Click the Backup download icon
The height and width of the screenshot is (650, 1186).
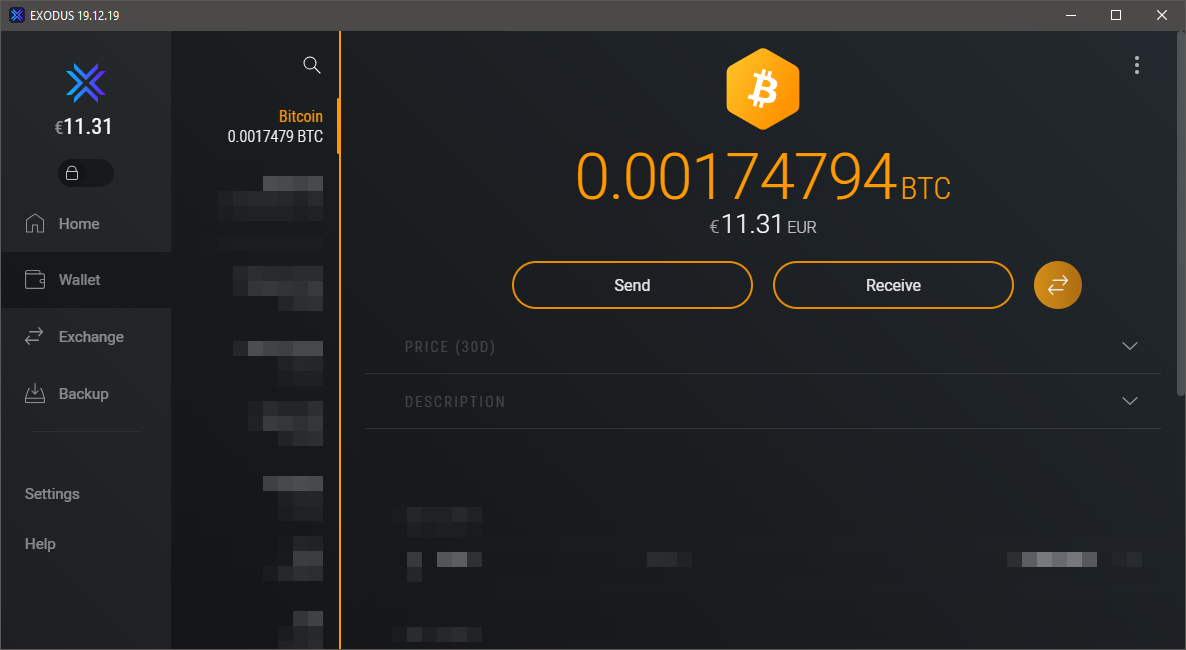coord(35,393)
